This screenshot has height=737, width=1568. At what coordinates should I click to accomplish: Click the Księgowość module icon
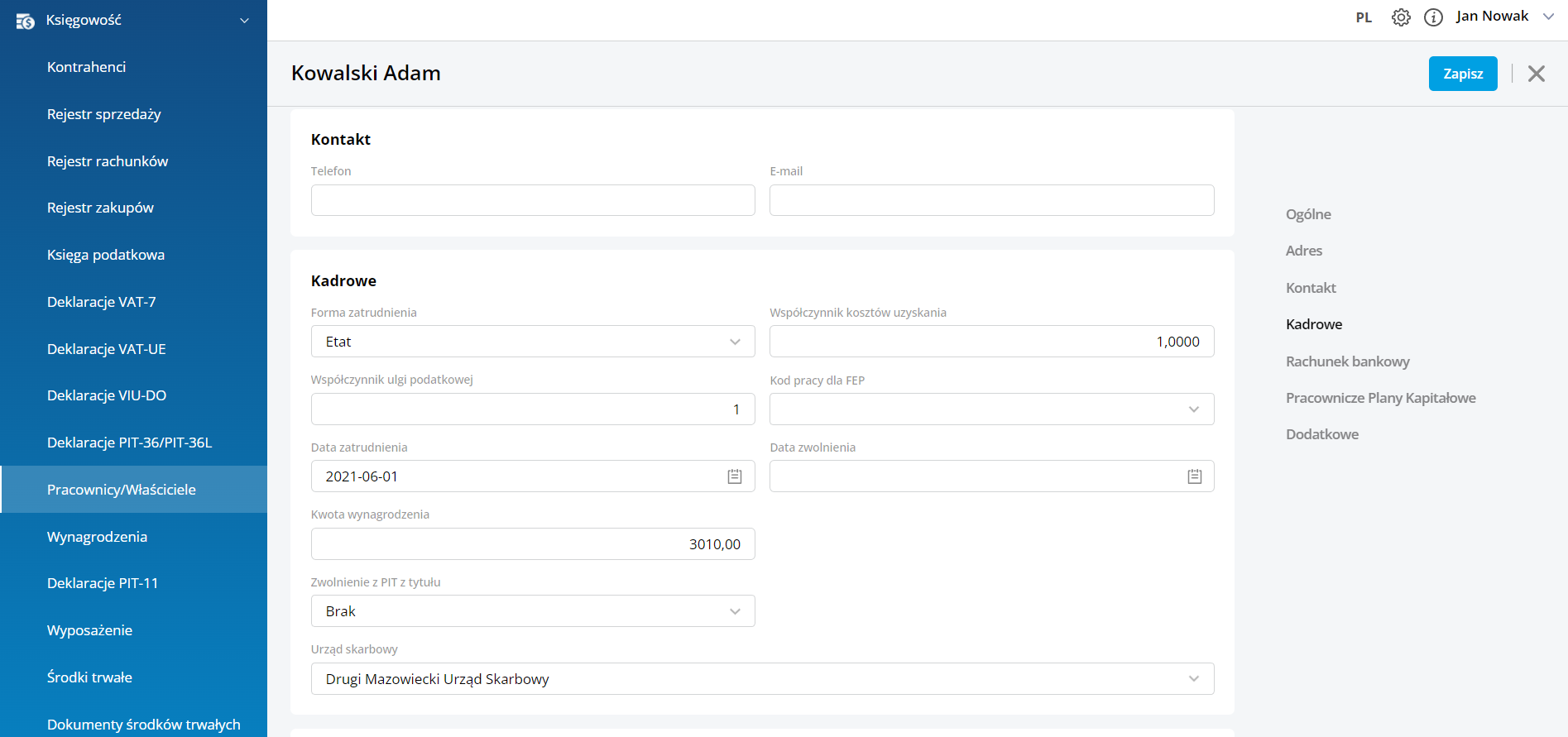(25, 21)
